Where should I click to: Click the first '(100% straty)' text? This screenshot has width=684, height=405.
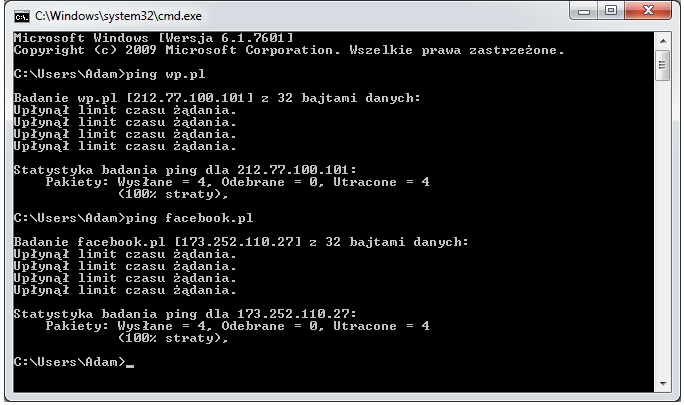point(173,194)
